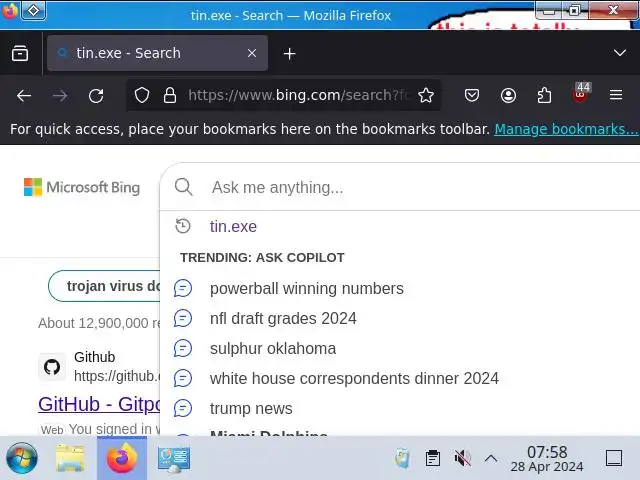Open the Extensions puzzle icon
This screenshot has height=480, width=640.
coord(544,96)
